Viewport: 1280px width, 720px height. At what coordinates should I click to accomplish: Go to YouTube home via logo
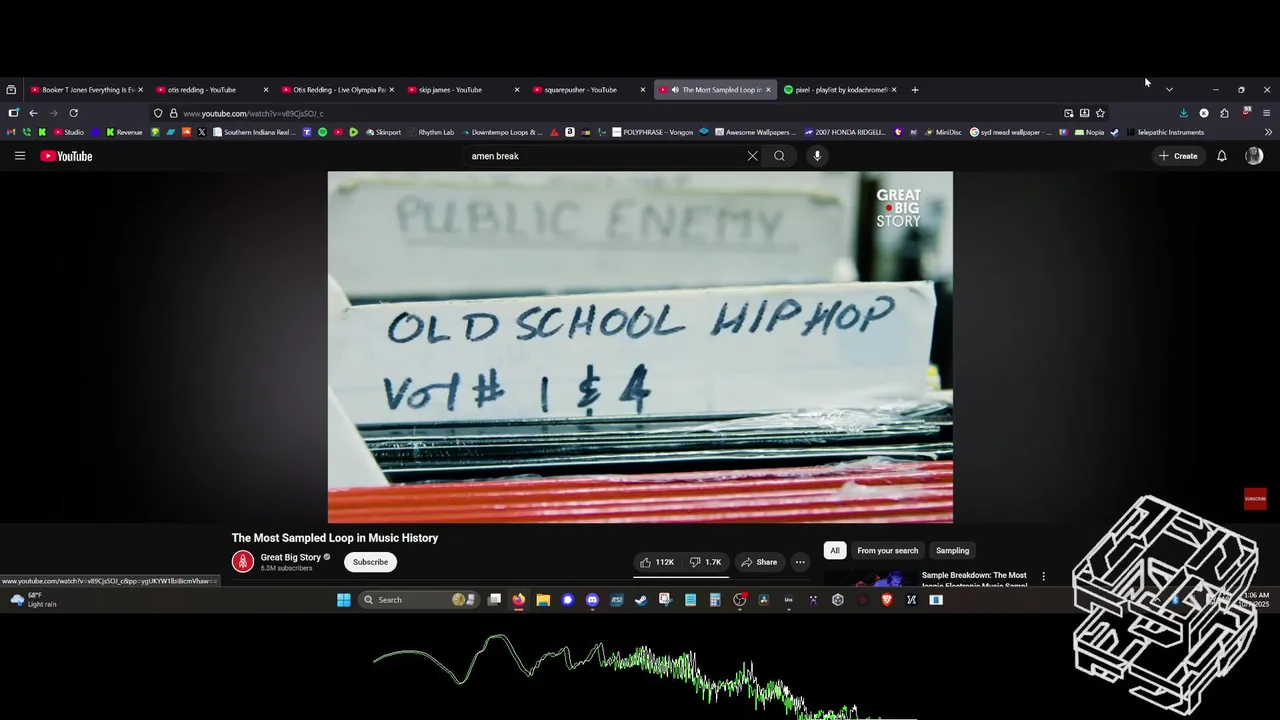click(x=66, y=156)
